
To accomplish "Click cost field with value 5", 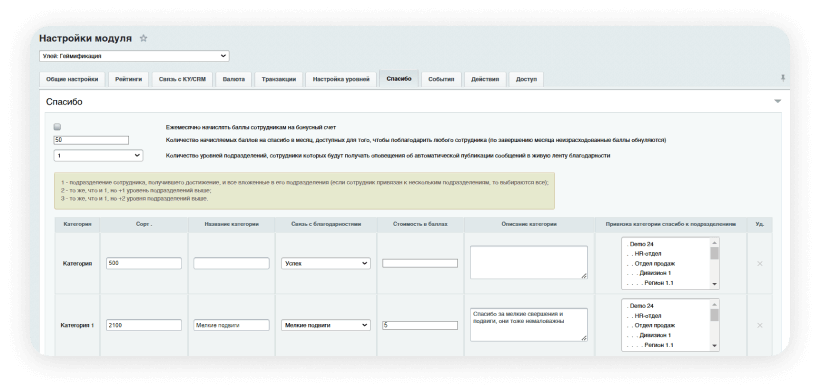I will tap(420, 325).
